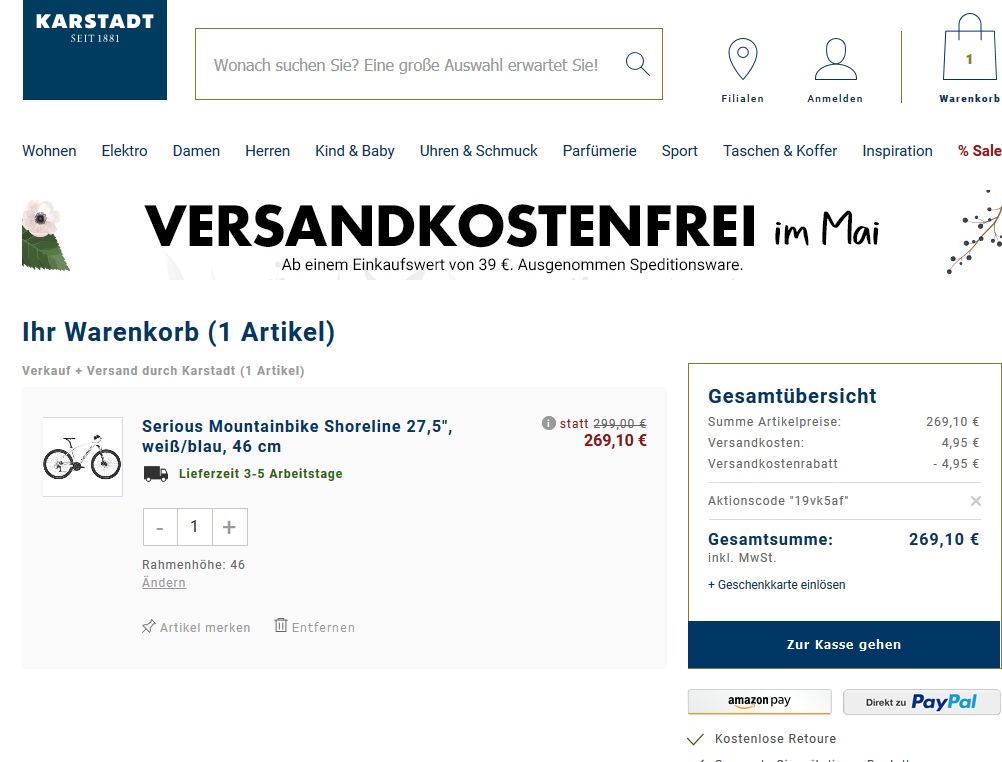1002x762 pixels.
Task: Go to % Sale category
Action: tap(978, 151)
